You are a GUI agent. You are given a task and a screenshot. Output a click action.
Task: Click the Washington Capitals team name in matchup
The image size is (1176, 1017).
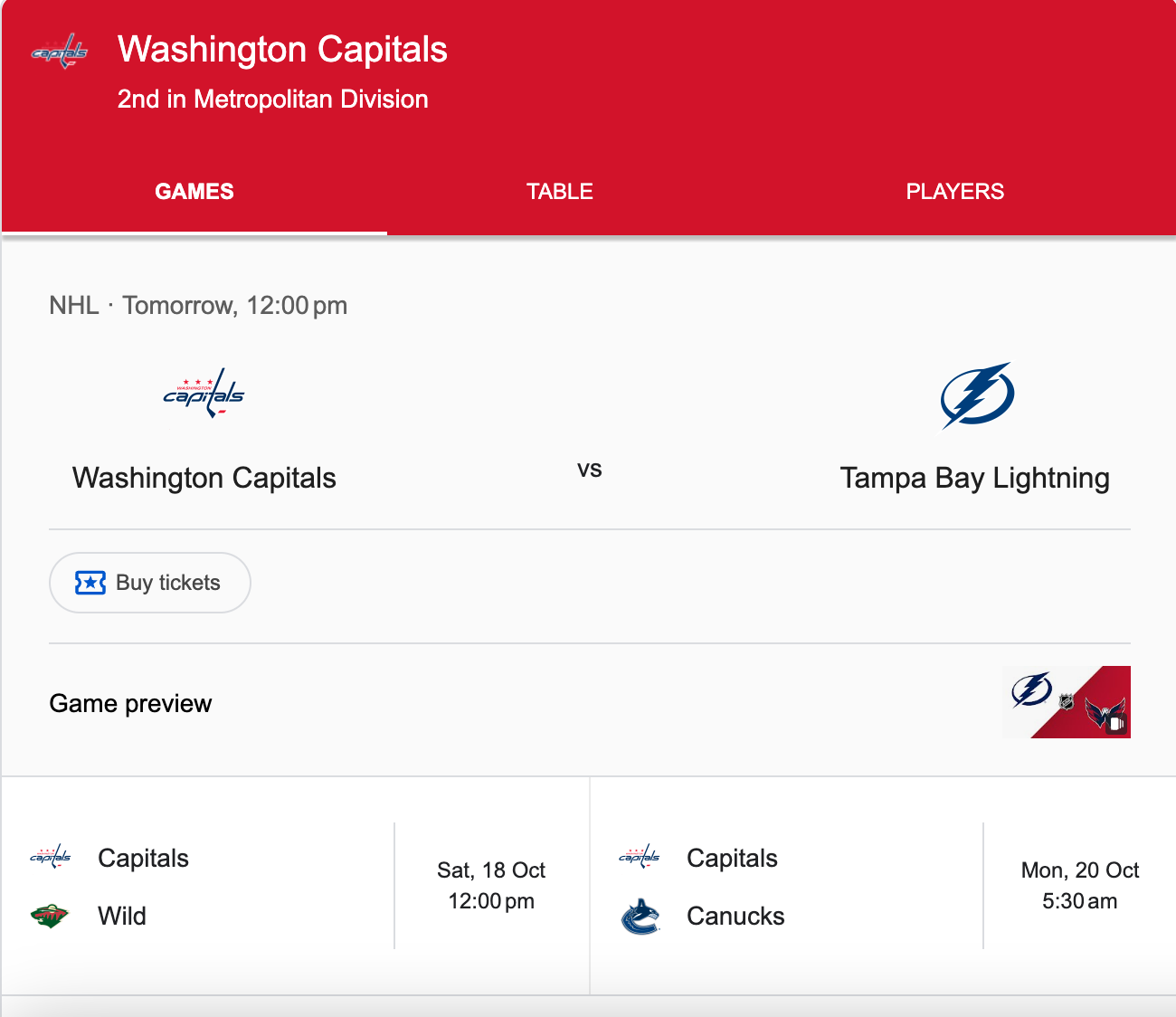[204, 478]
